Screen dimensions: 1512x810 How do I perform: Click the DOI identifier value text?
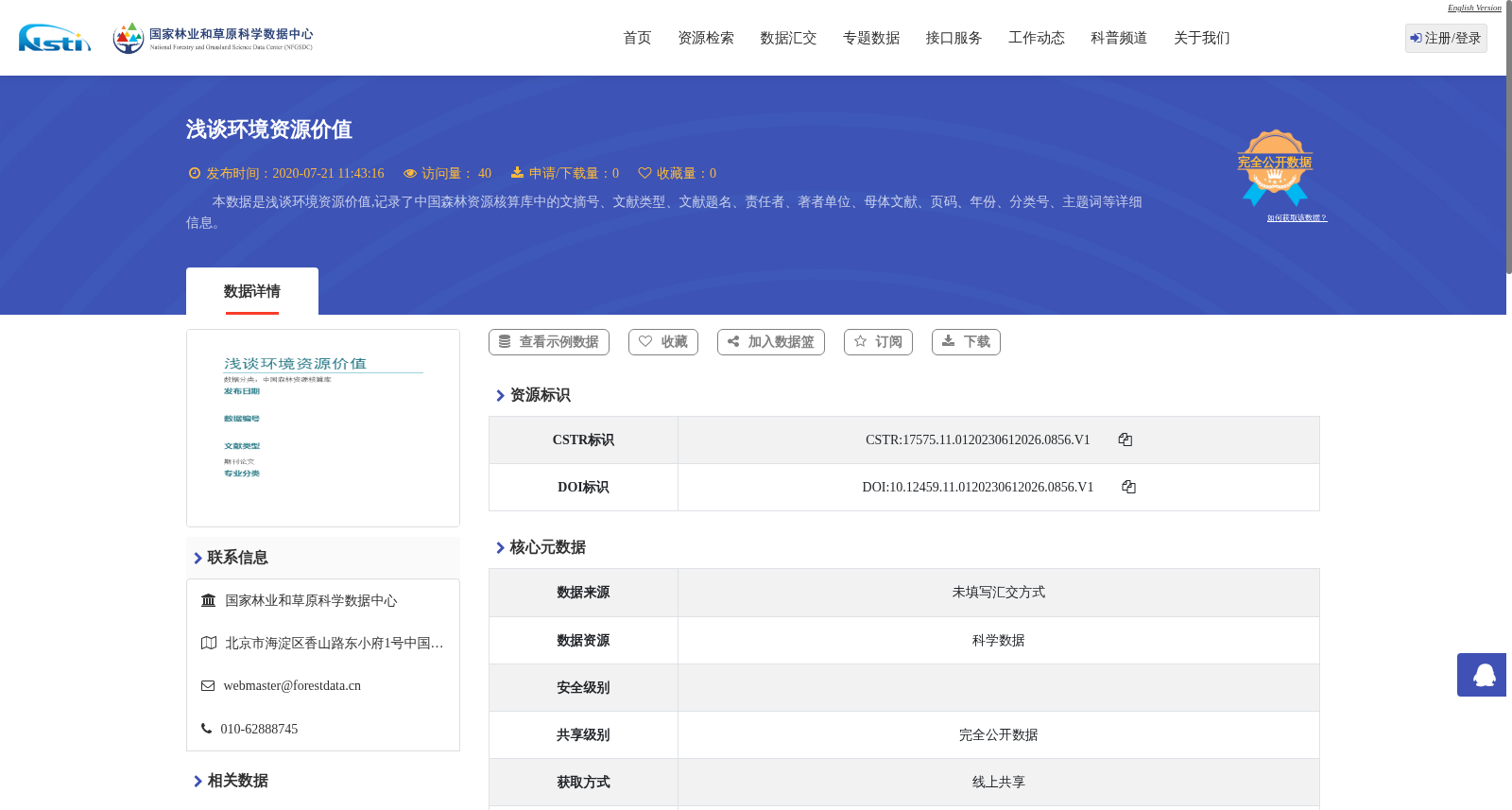coord(978,487)
